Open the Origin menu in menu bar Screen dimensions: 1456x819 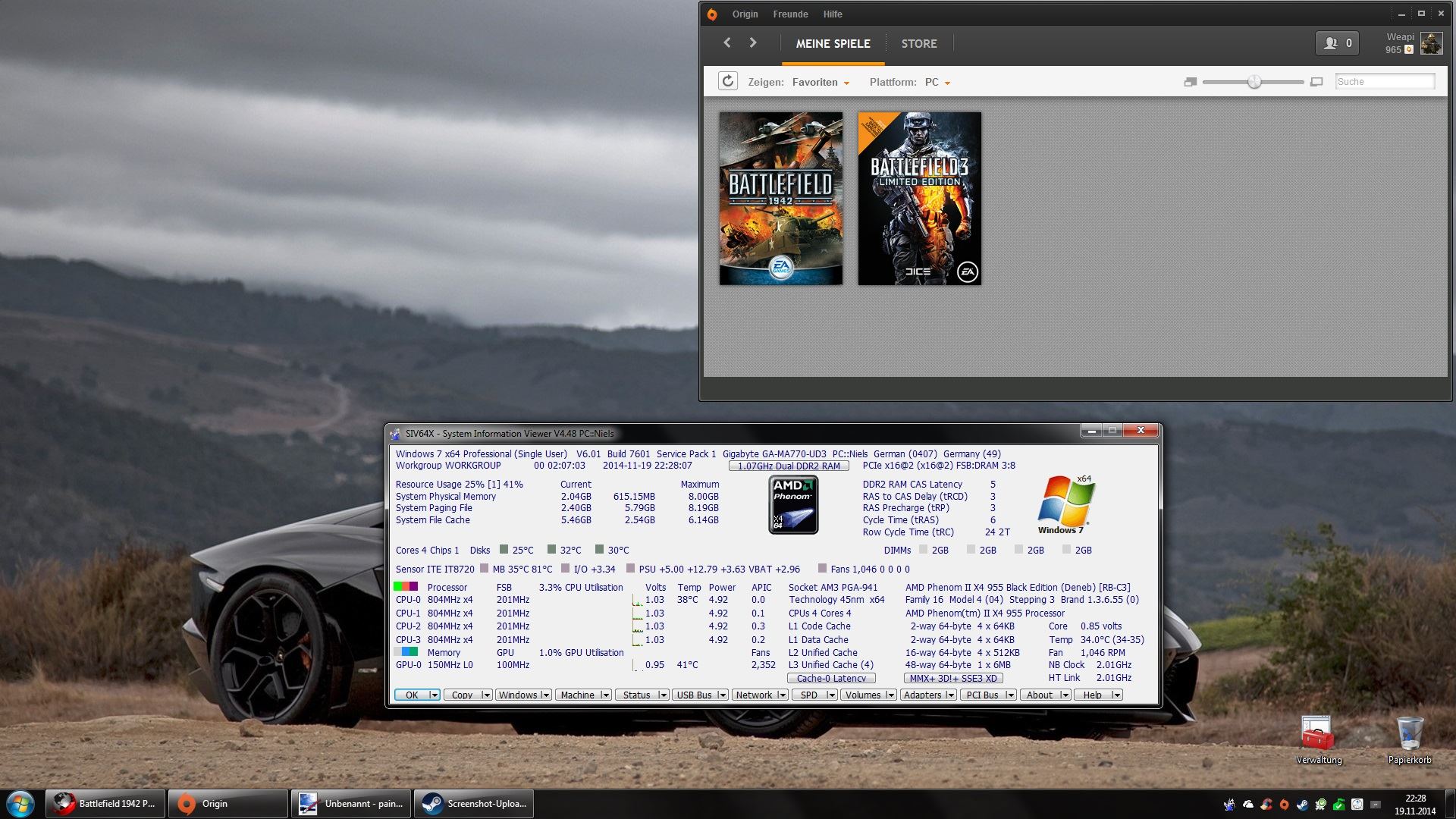click(745, 14)
